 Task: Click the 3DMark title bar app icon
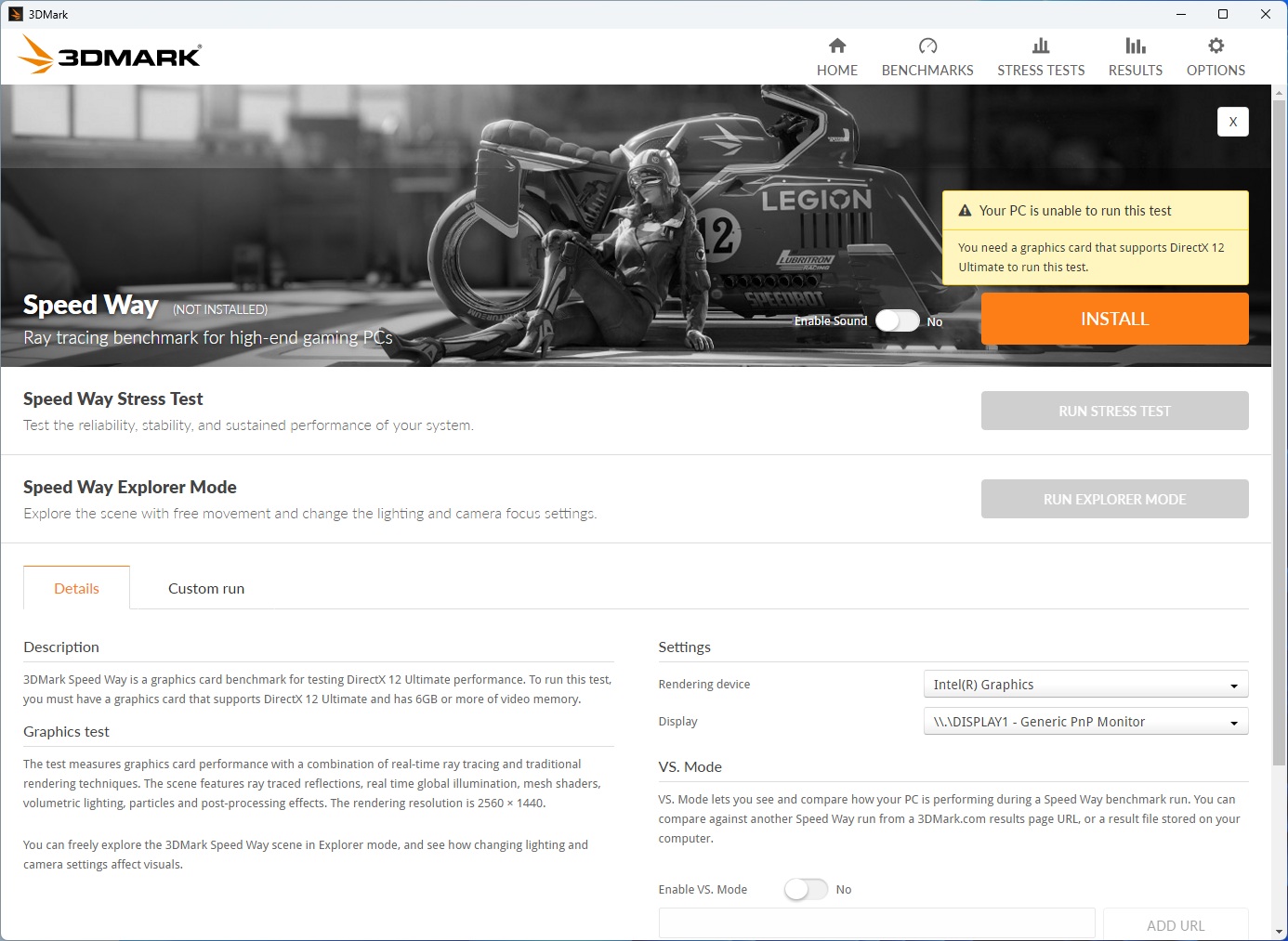pyautogui.click(x=15, y=14)
